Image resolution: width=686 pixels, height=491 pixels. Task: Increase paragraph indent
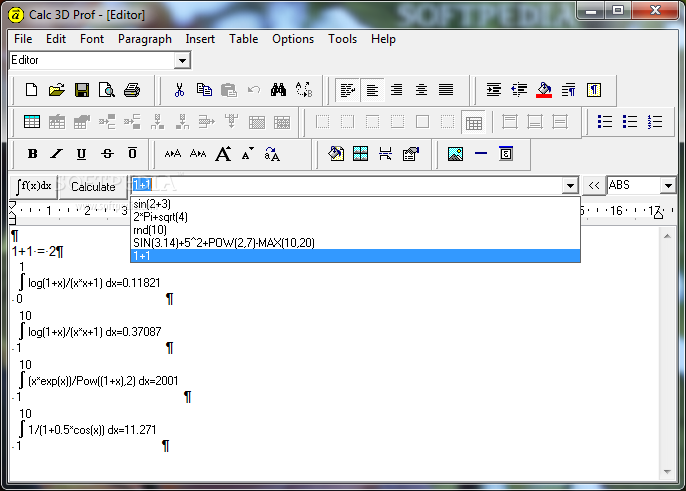(x=494, y=90)
